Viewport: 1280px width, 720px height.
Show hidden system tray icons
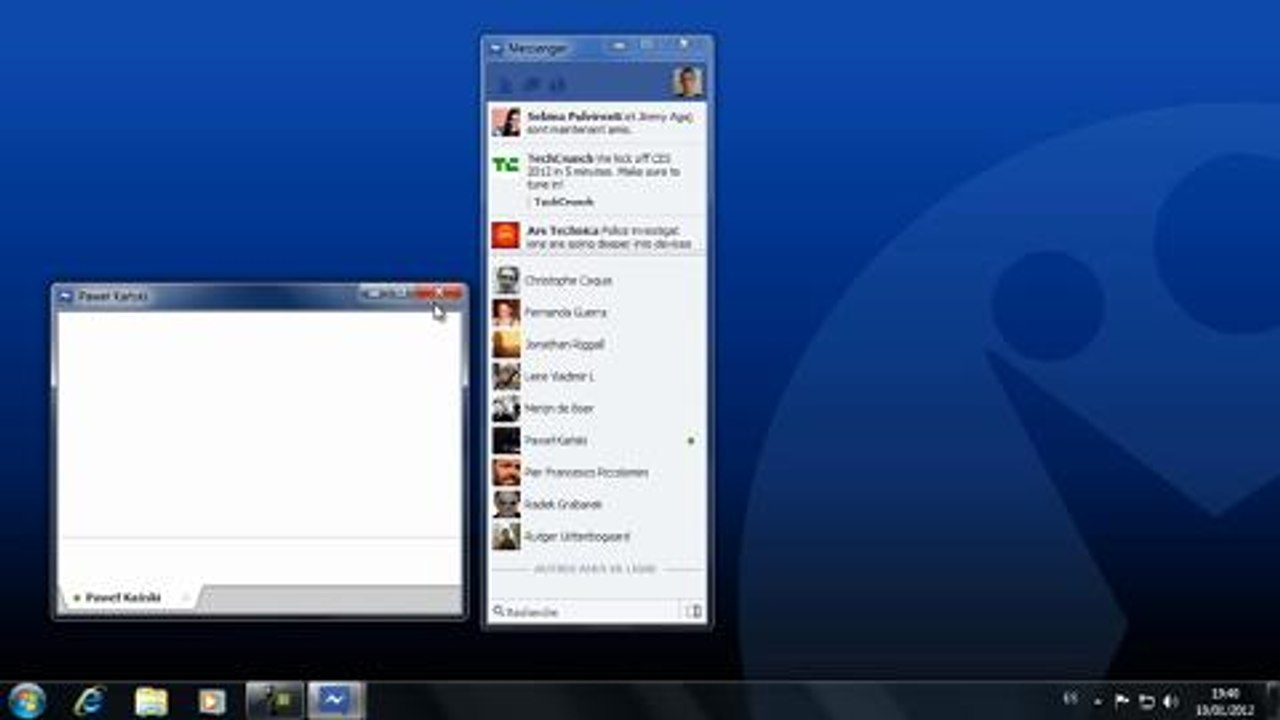click(x=1098, y=702)
